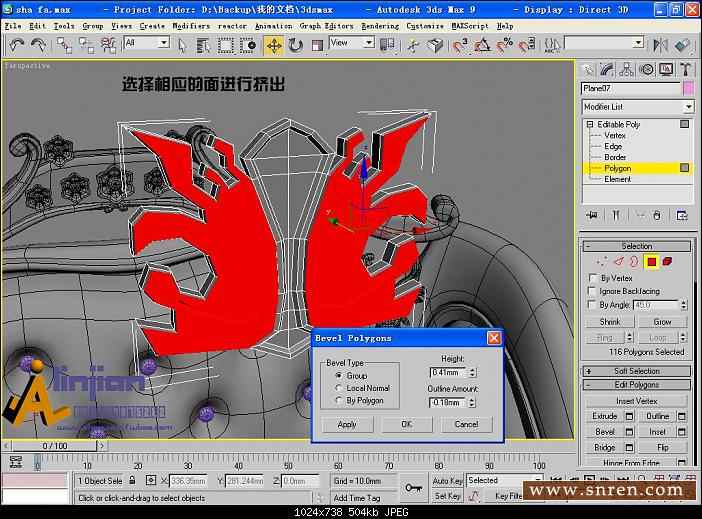Enable the Ignore Backfacing checkbox
702x519 pixels.
pos(592,291)
